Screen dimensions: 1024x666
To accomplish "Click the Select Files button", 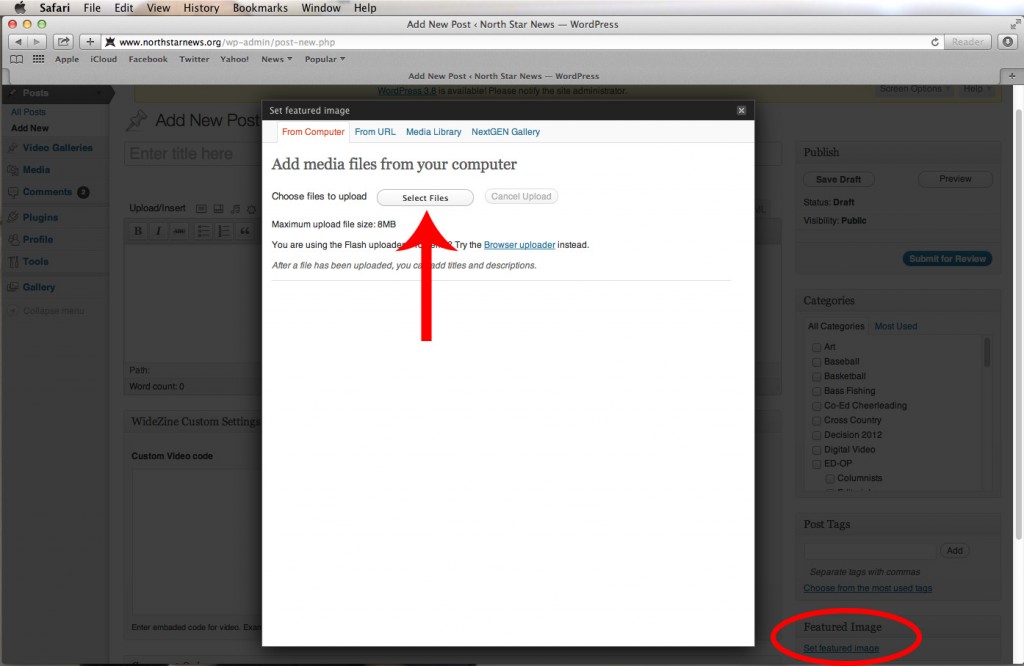I will click(425, 197).
